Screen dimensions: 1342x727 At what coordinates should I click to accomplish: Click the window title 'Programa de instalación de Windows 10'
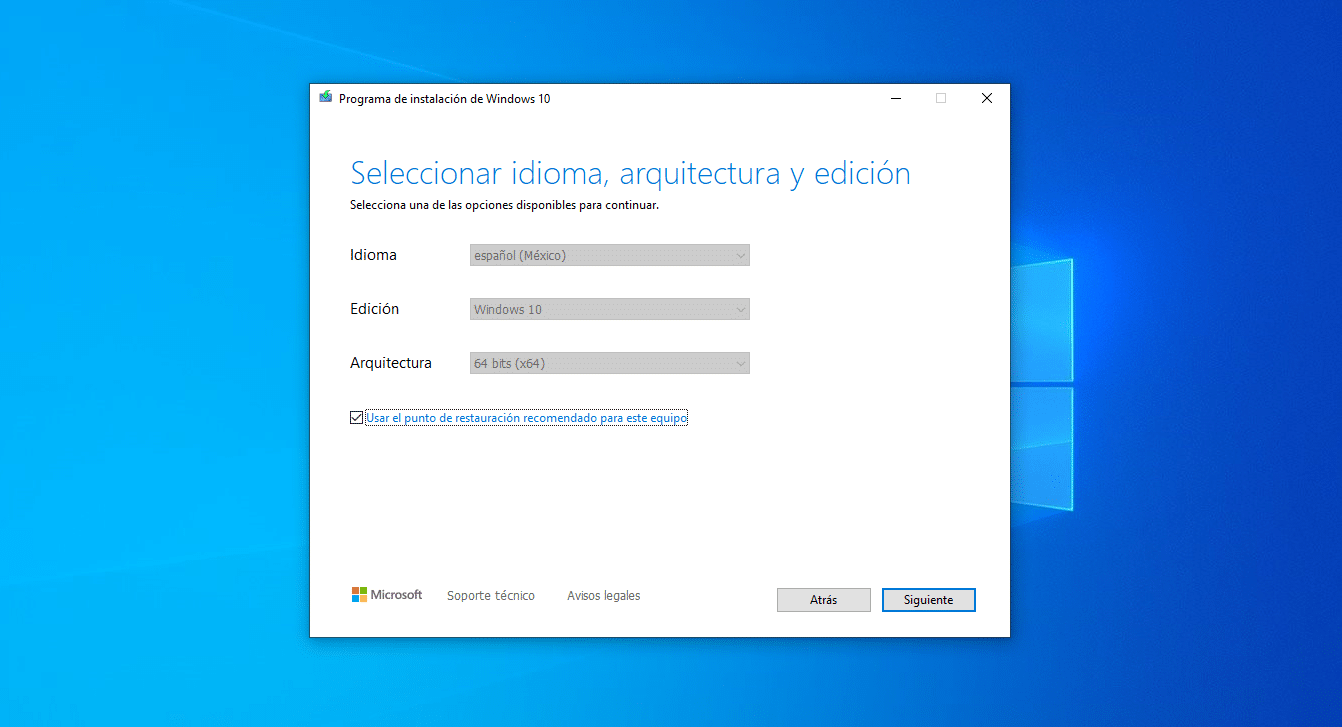point(444,99)
